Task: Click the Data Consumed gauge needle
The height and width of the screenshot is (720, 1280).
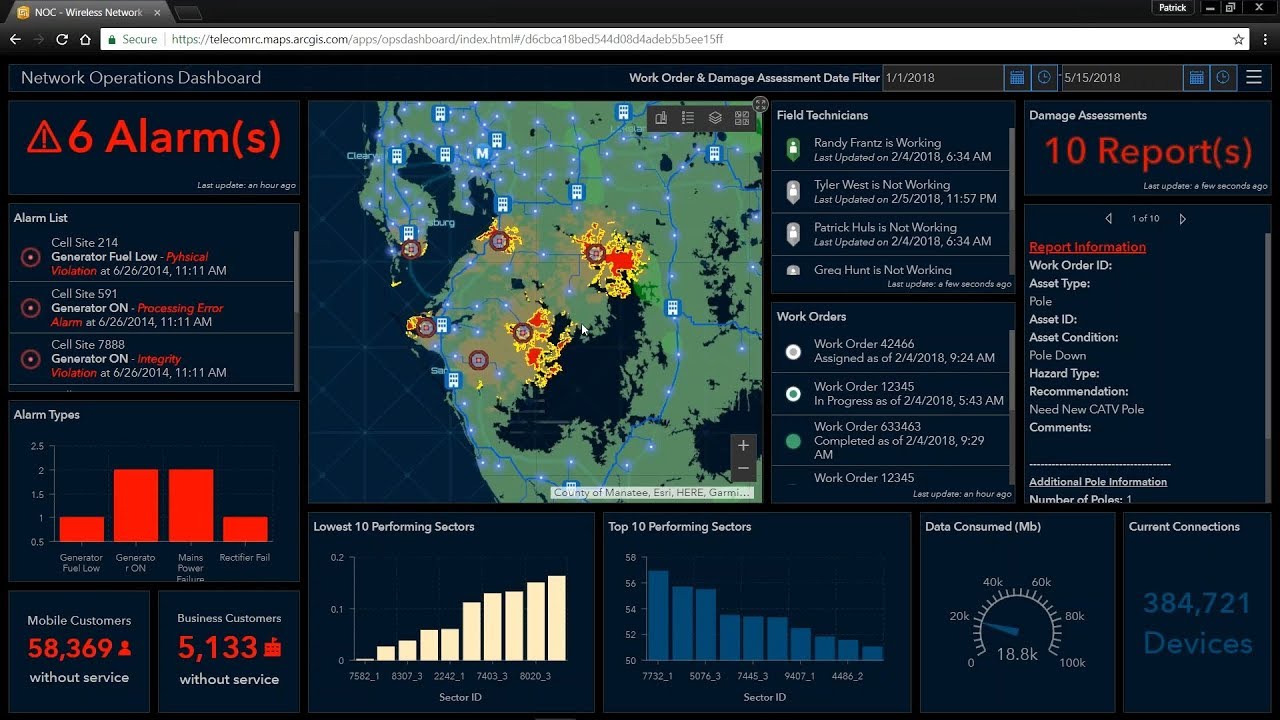Action: [x=1000, y=629]
